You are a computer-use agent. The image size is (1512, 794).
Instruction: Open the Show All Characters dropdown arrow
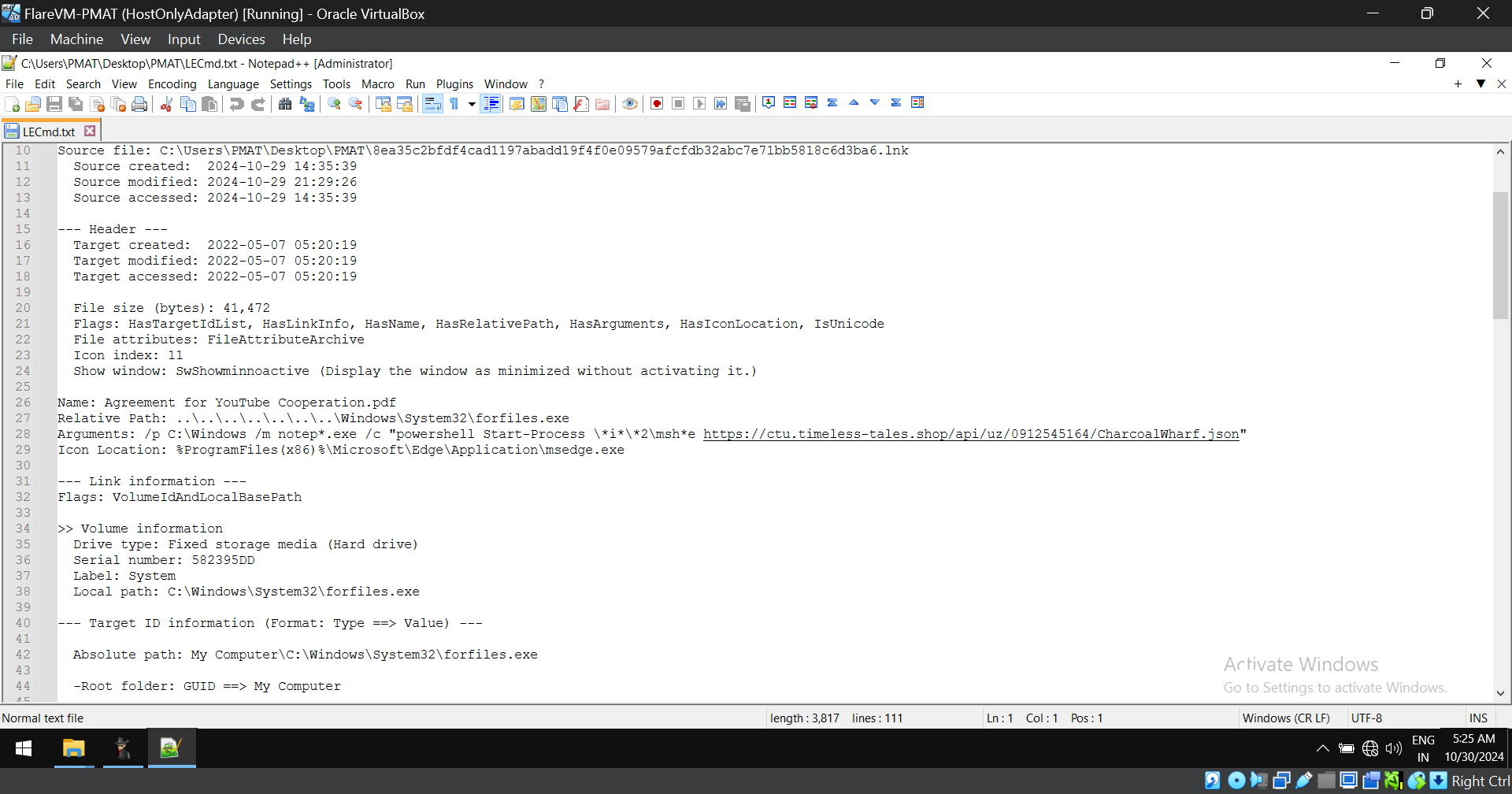click(x=472, y=104)
